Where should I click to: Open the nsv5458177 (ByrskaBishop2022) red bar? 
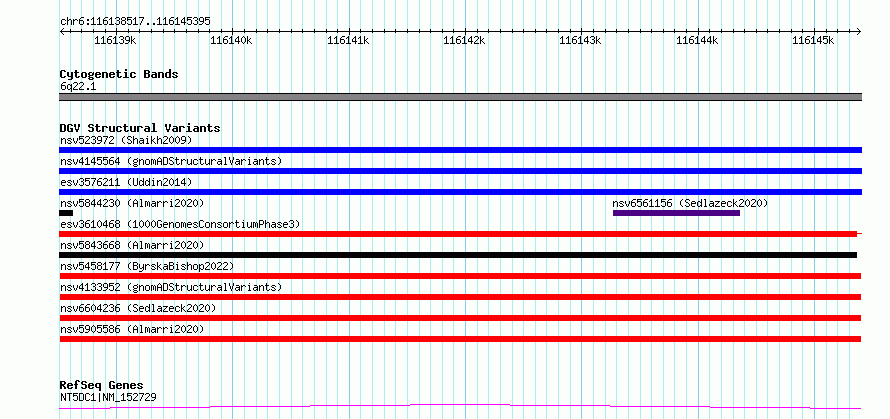pyautogui.click(x=460, y=276)
